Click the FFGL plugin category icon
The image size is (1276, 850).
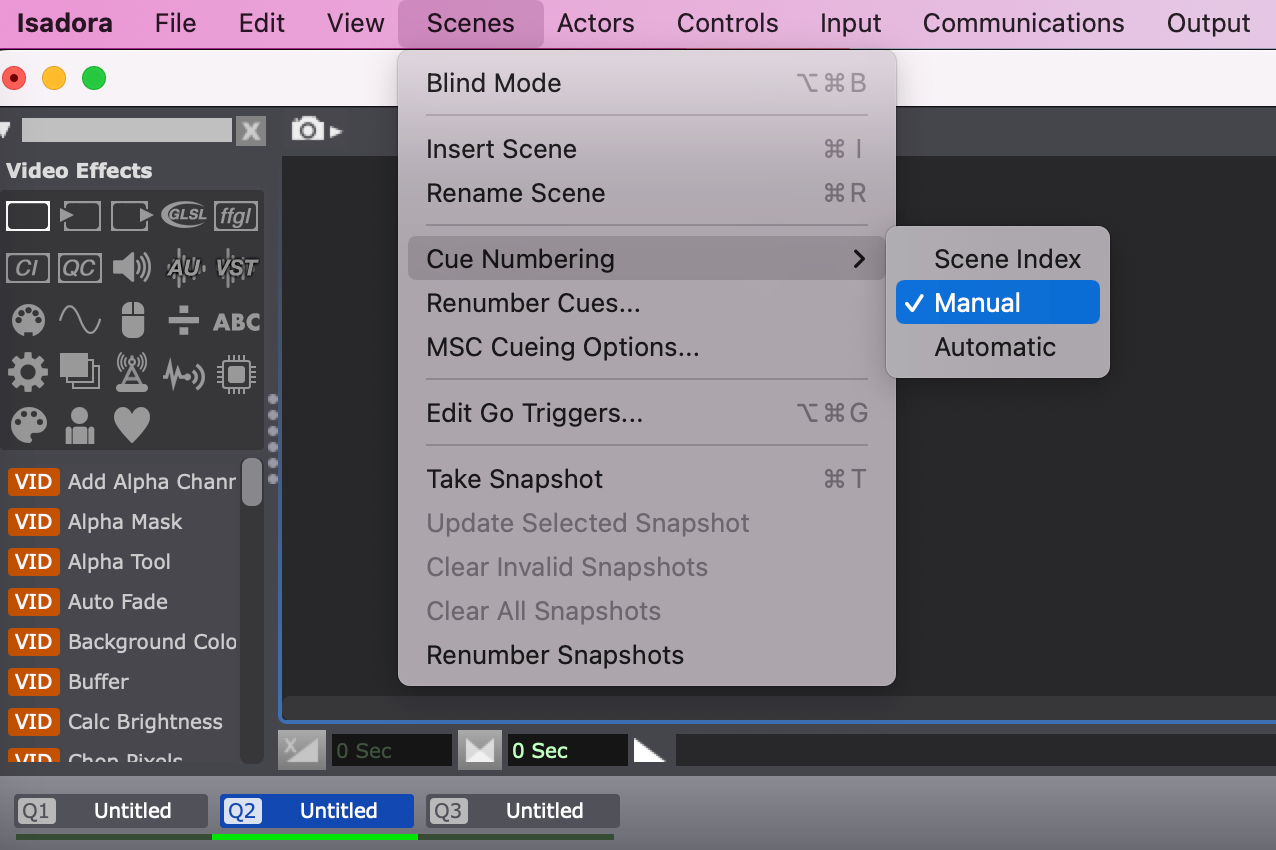pos(236,215)
